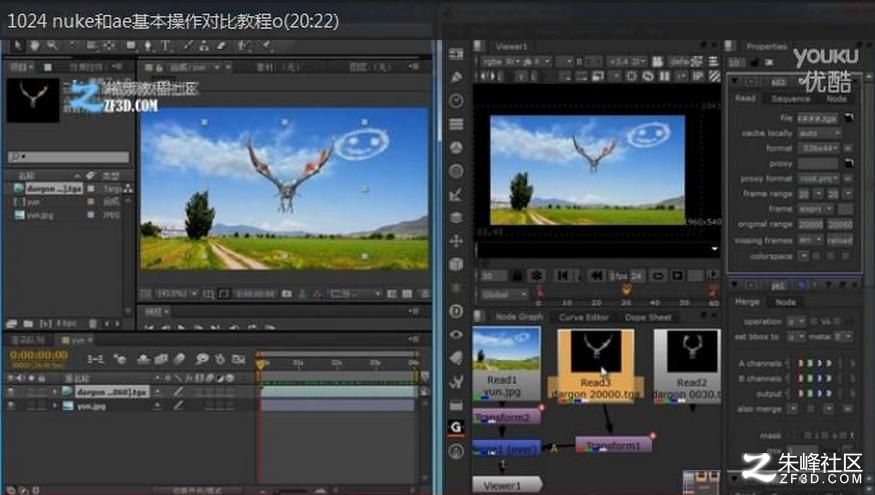The image size is (875, 495).
Task: Click AE viewer snapshot camera icon
Action: (286, 294)
